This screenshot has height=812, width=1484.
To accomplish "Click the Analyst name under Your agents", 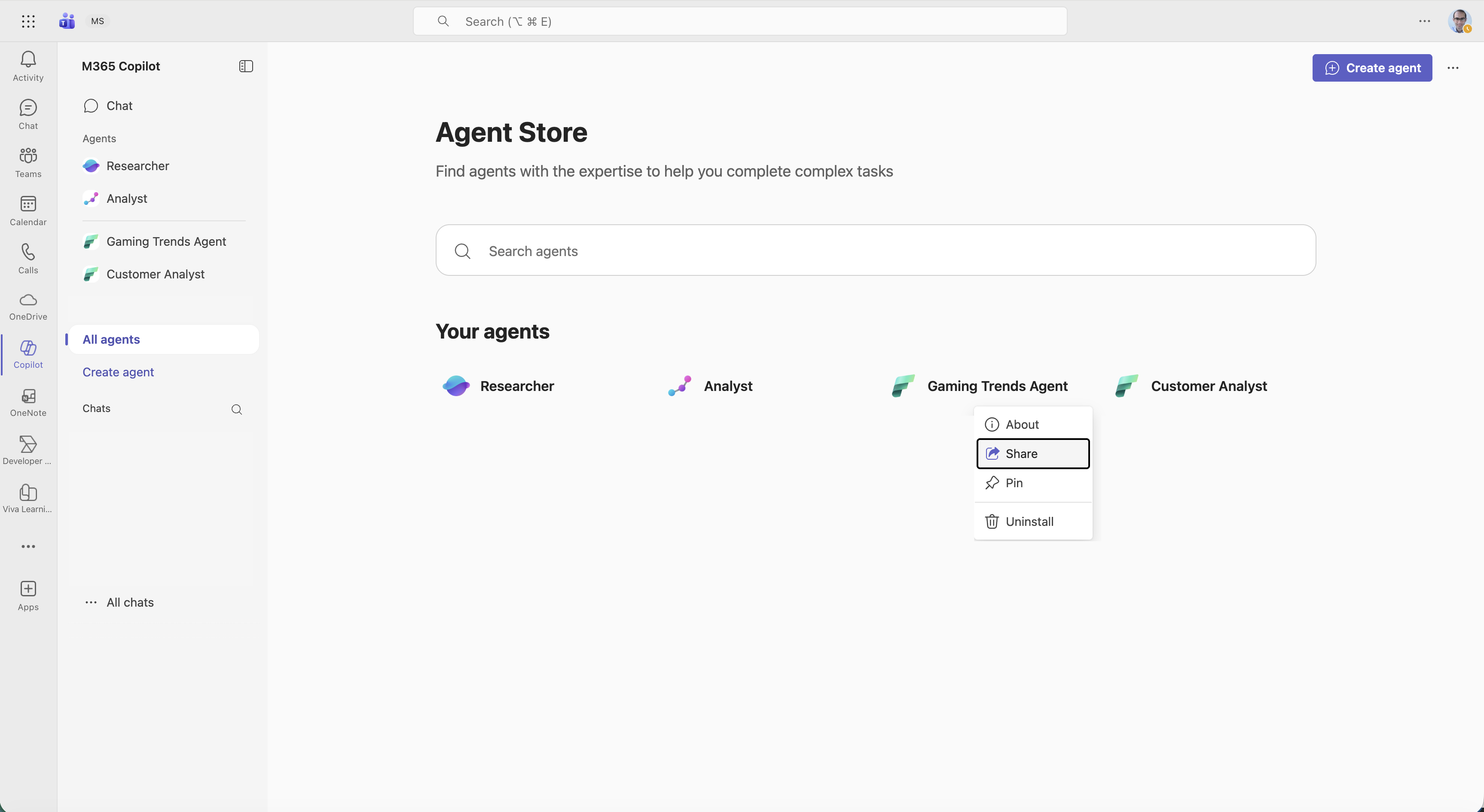I will tap(728, 386).
